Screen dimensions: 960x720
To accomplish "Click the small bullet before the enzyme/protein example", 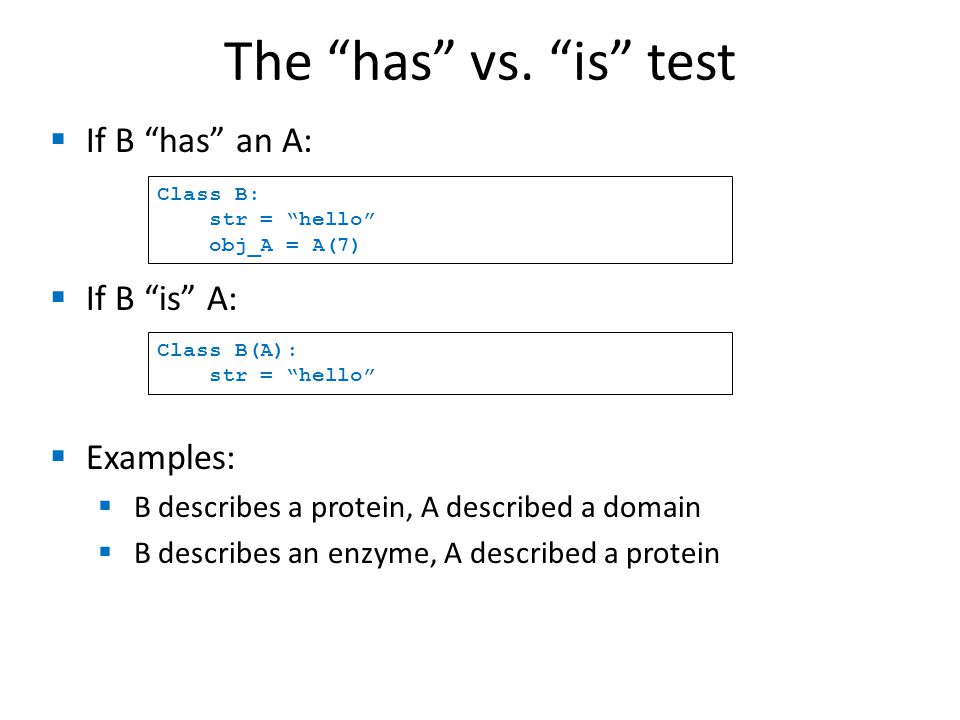I will 105,552.
